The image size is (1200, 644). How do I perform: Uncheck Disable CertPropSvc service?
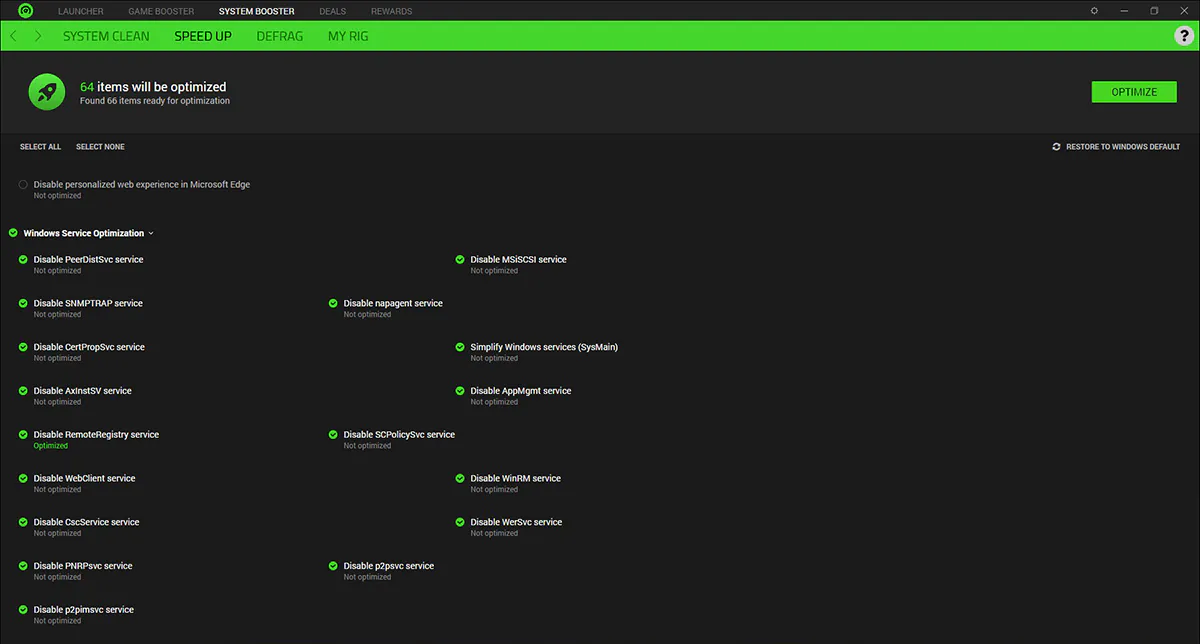23,347
